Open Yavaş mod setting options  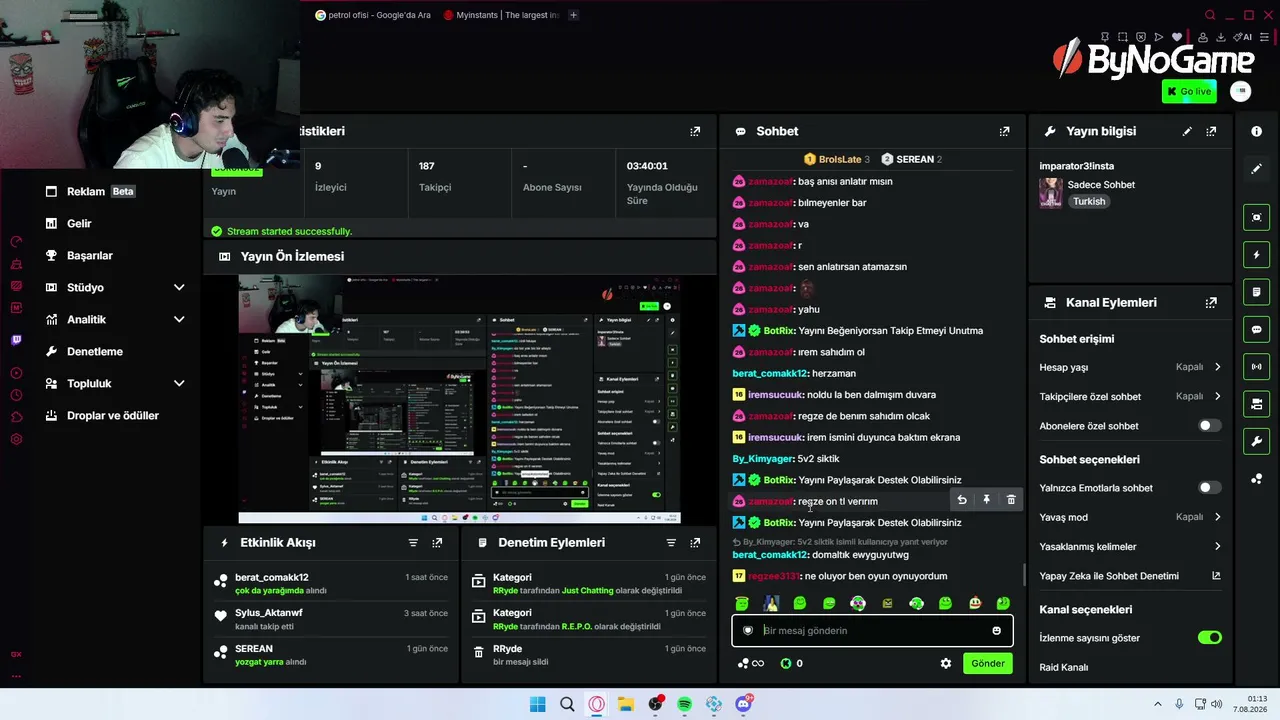click(x=1130, y=517)
